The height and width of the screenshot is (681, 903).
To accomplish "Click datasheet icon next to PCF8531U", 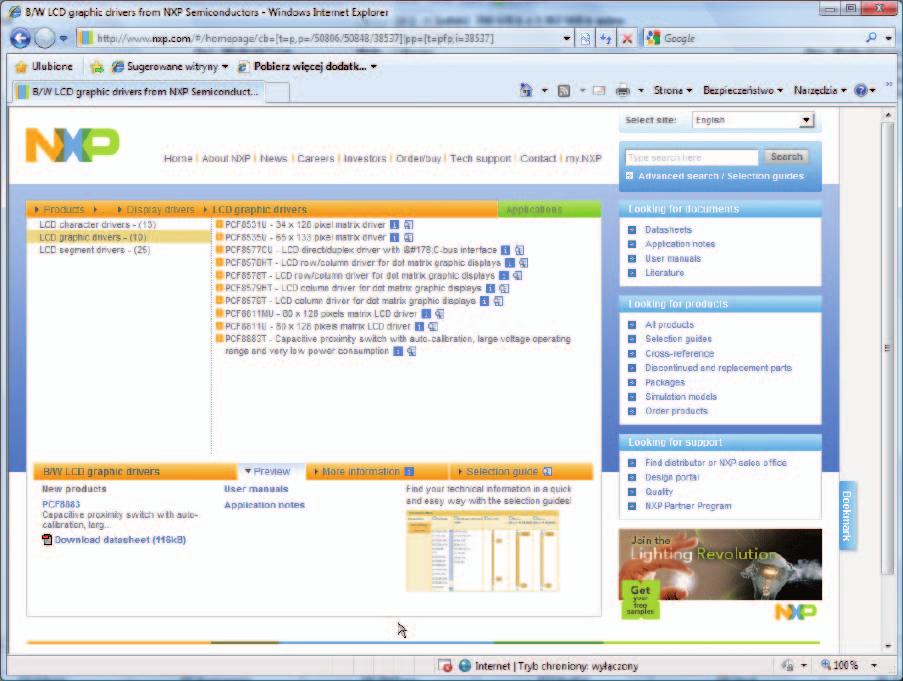I will pyautogui.click(x=408, y=225).
